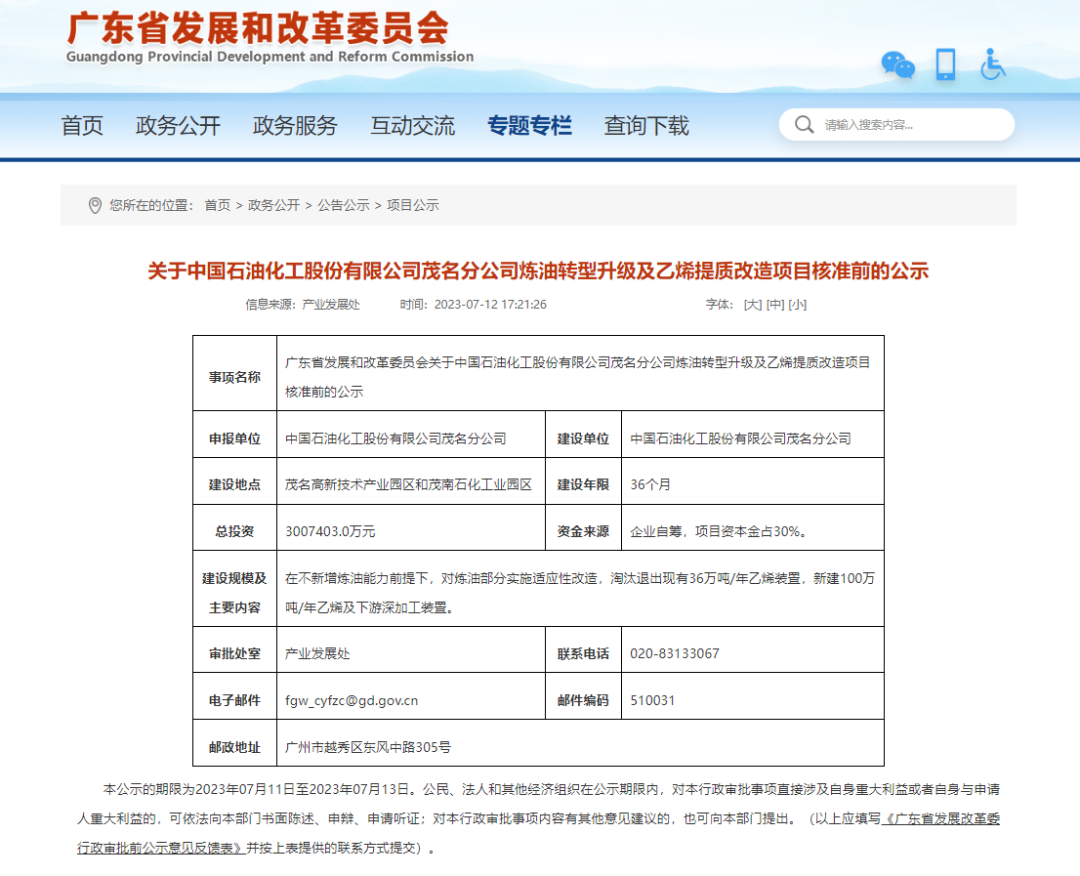The image size is (1080, 876).
Task: Click the location pin breadcrumb icon
Action: (x=95, y=205)
